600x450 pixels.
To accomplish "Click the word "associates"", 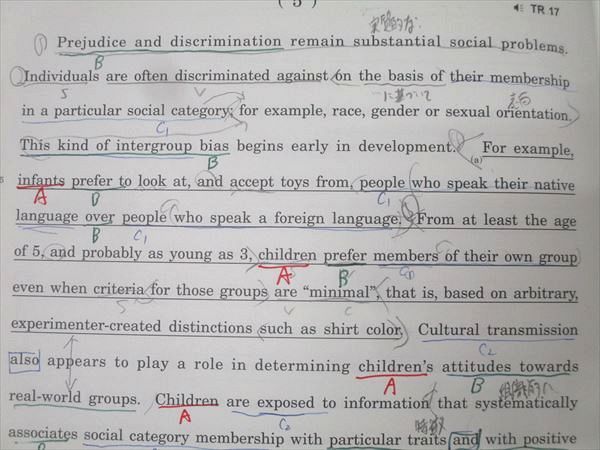I will 42,434.
